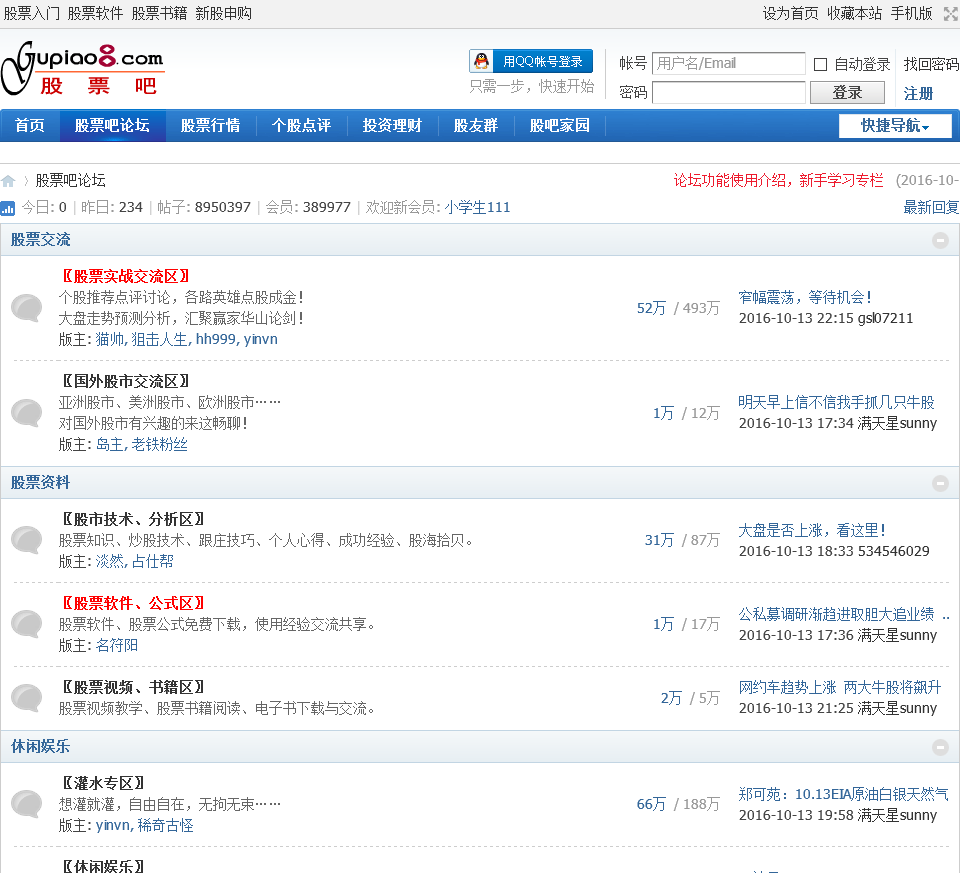Click 设为首页 link
960x873 pixels.
(790, 13)
